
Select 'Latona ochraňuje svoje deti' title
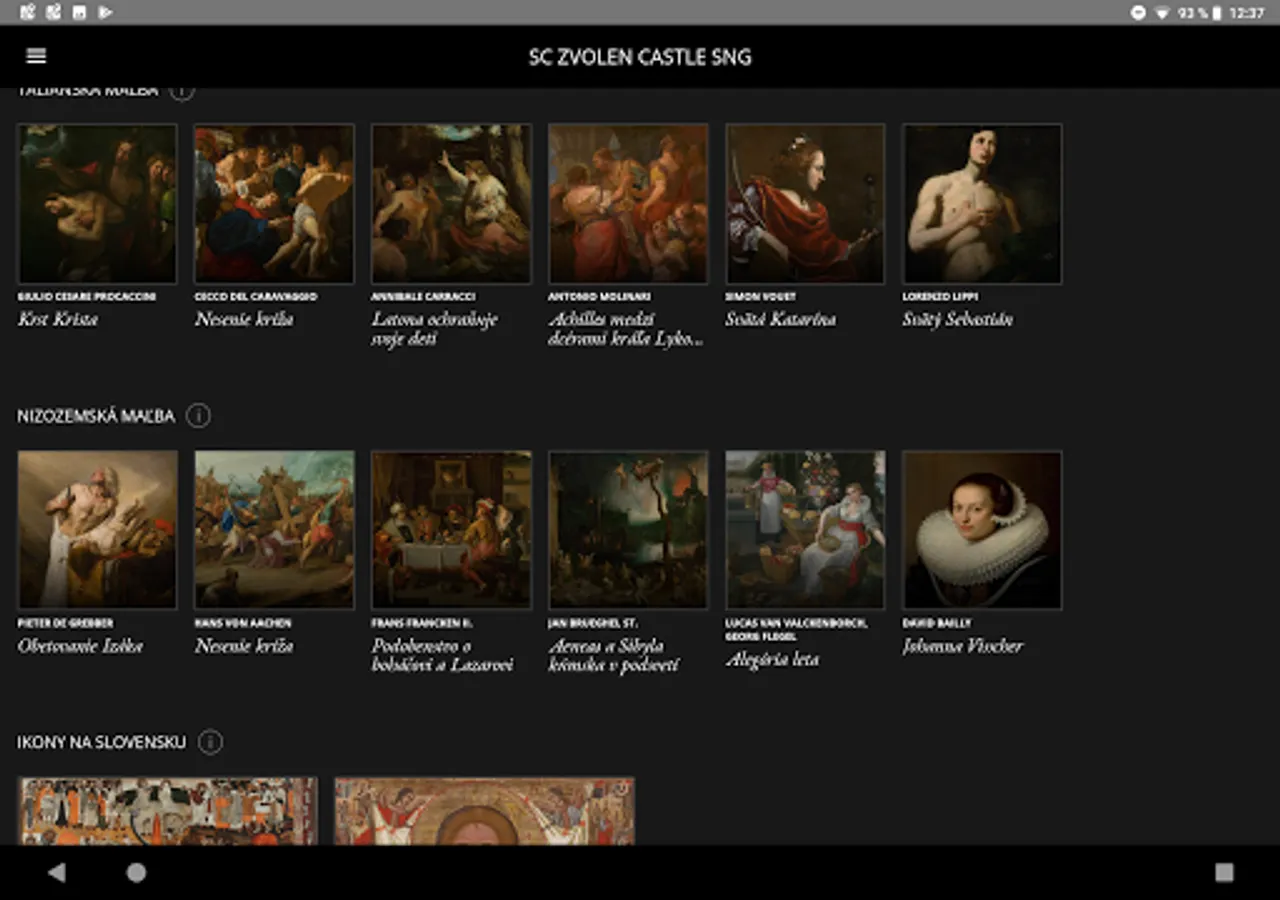click(x=435, y=329)
